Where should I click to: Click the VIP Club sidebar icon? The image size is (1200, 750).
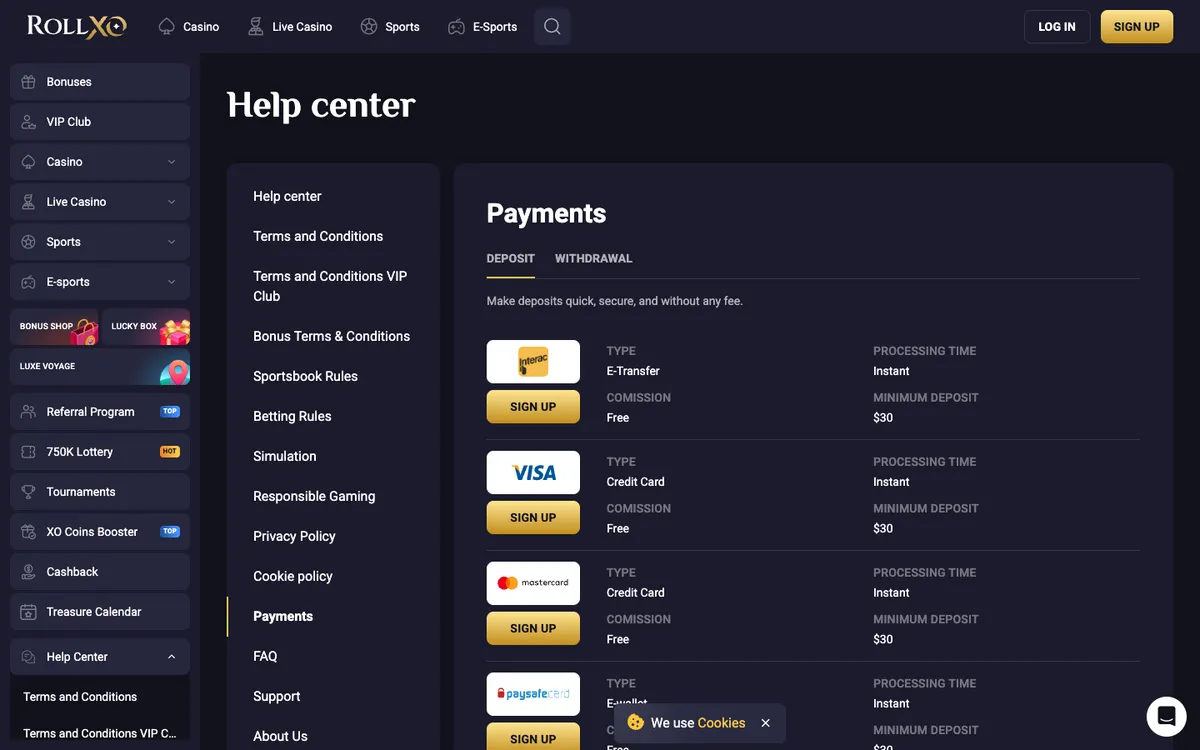tap(28, 122)
